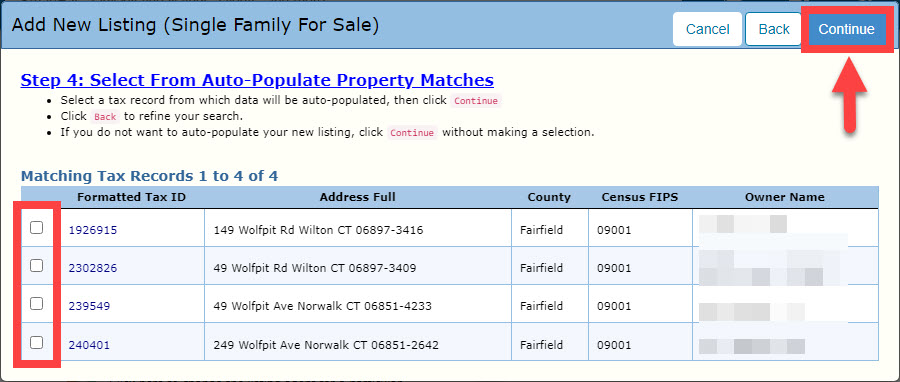Go Back to refine search
The height and width of the screenshot is (382, 900).
774,29
